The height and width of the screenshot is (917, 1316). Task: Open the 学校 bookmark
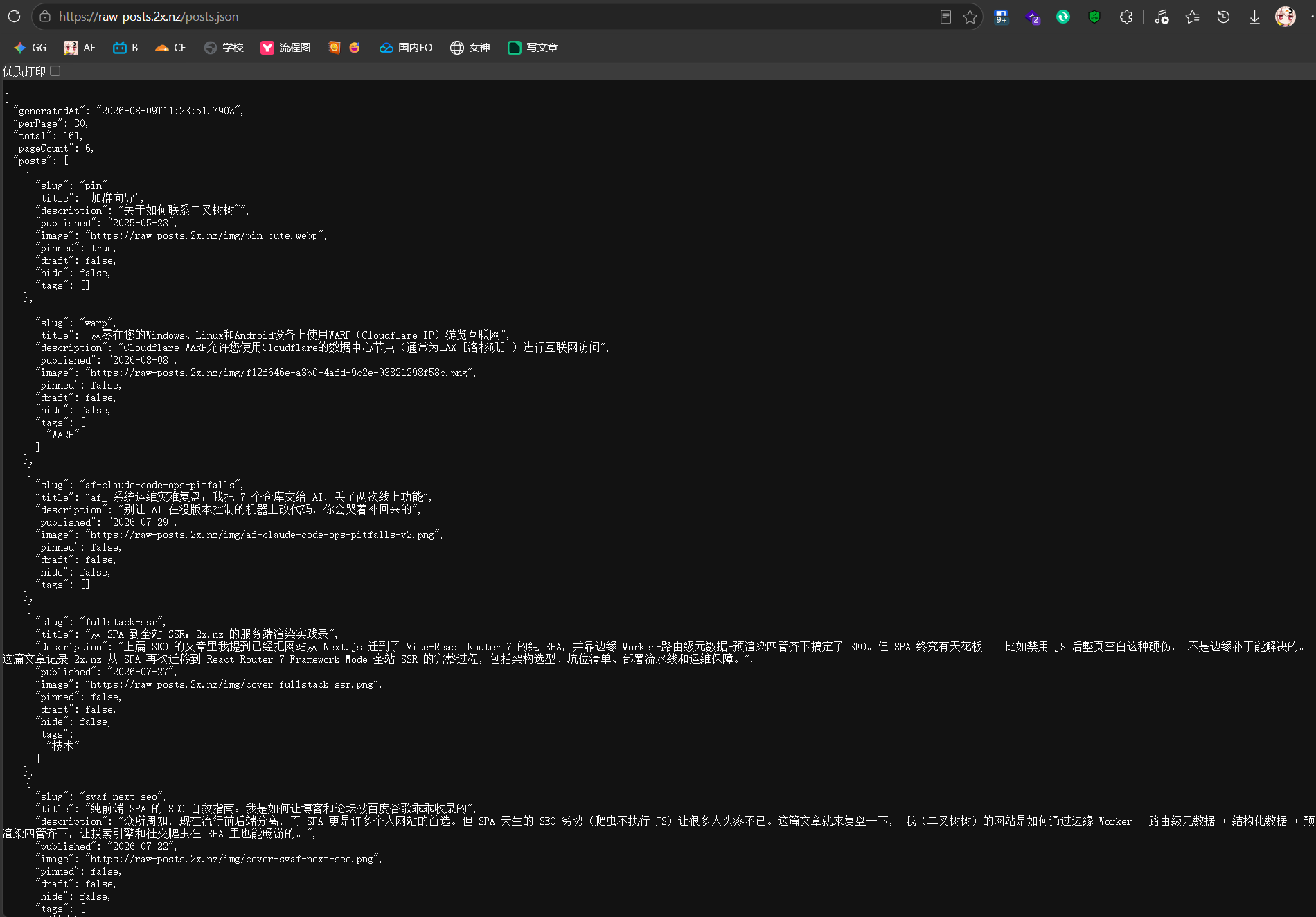point(224,47)
